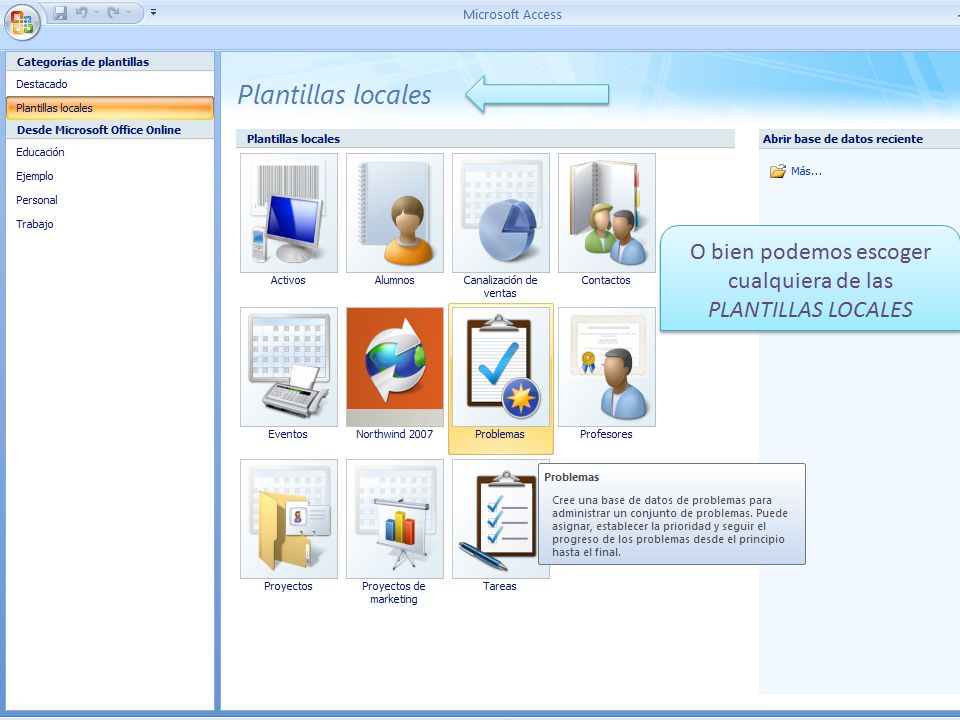Open Educación templates category
This screenshot has width=960, height=720.
(x=110, y=152)
